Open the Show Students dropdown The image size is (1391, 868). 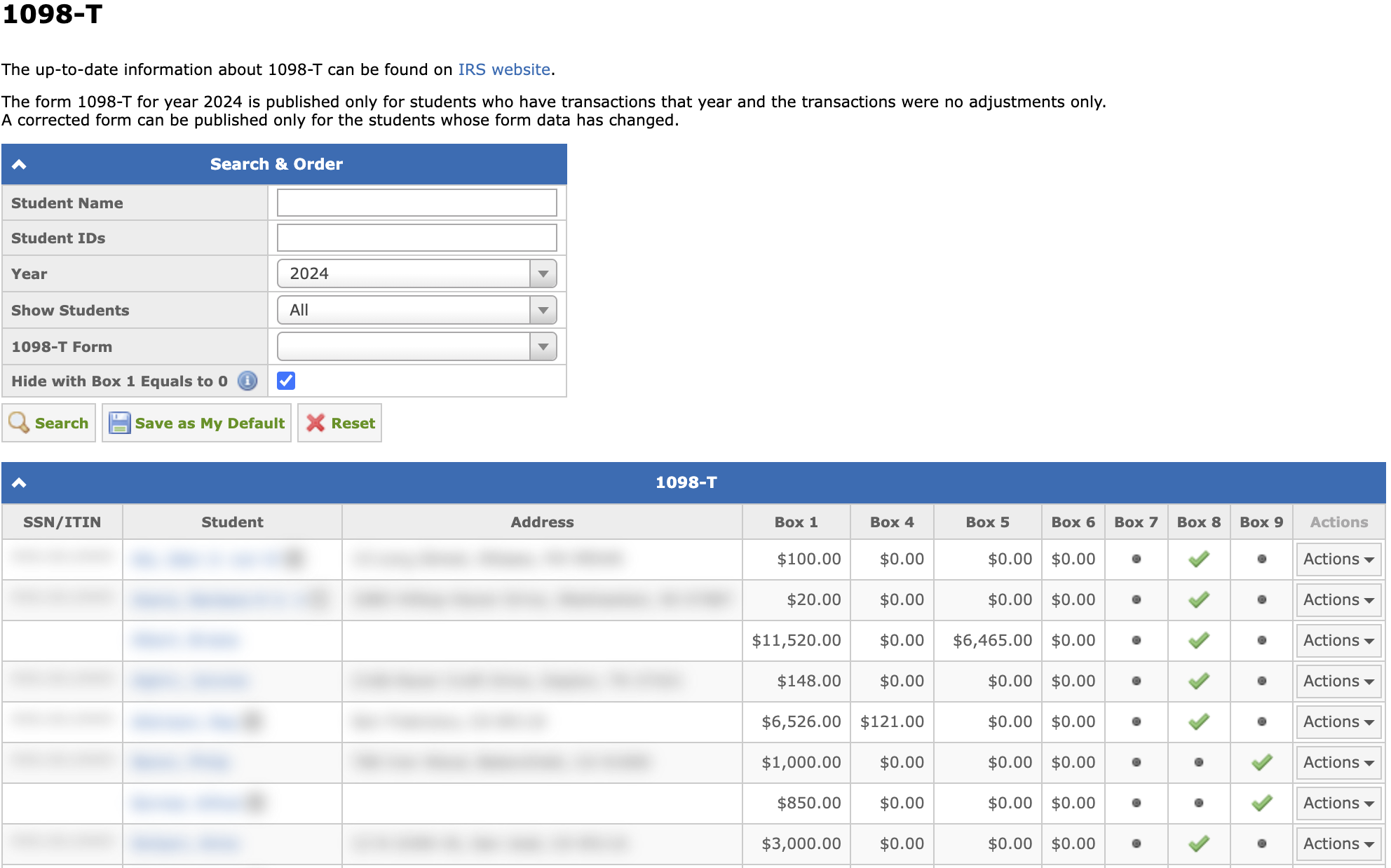(416, 310)
